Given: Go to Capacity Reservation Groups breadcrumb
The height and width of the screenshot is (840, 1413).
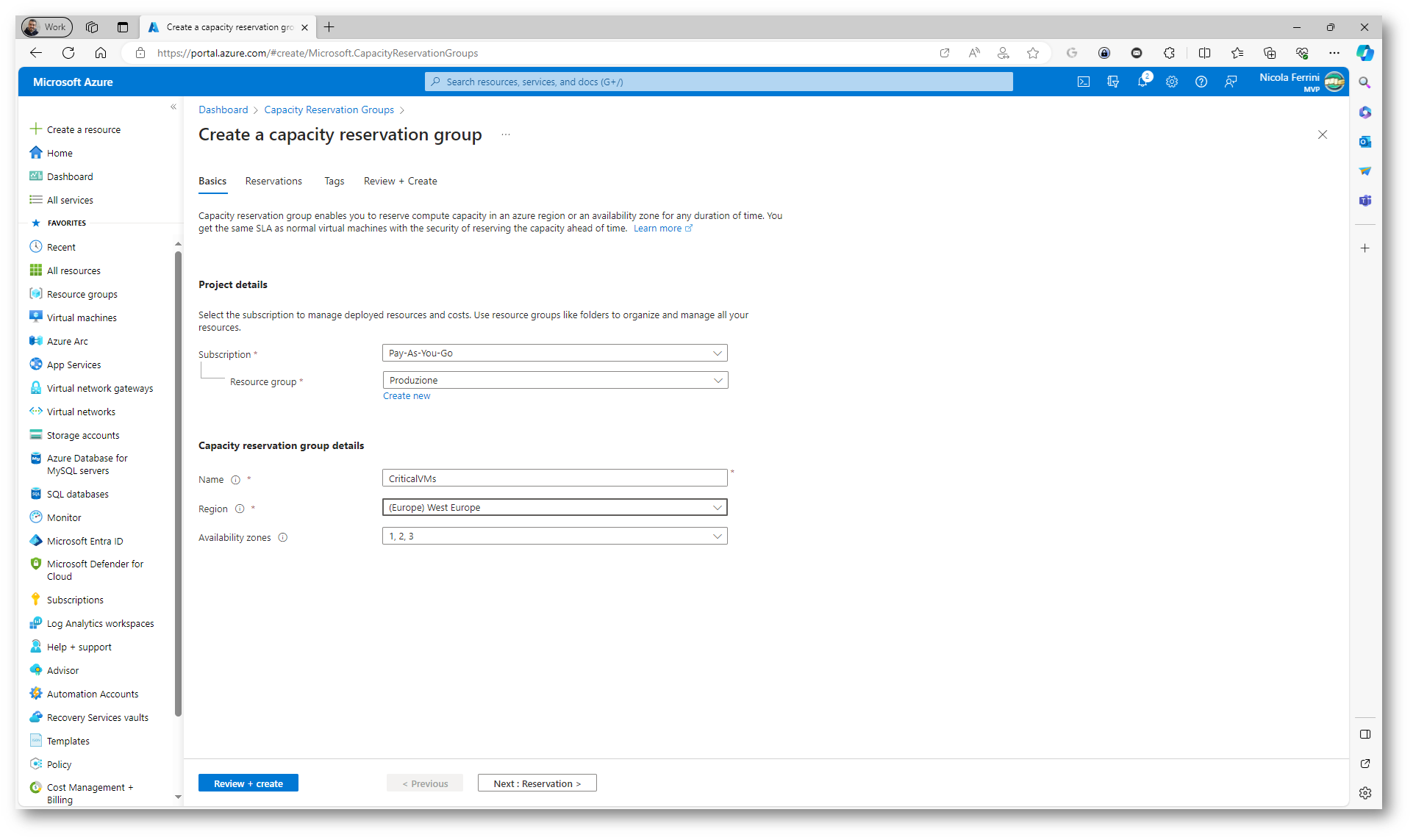Looking at the screenshot, I should click(x=329, y=110).
